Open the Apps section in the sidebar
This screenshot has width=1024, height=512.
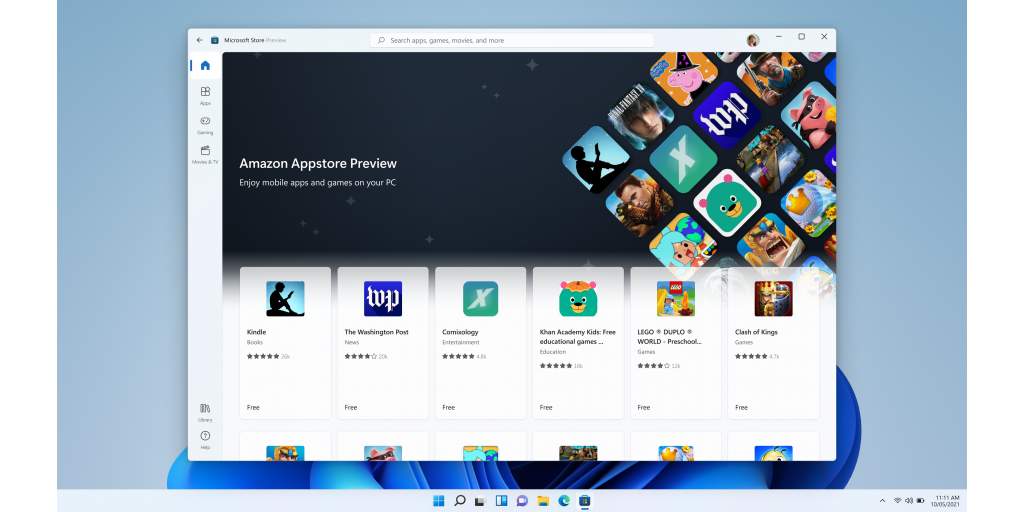click(x=205, y=94)
